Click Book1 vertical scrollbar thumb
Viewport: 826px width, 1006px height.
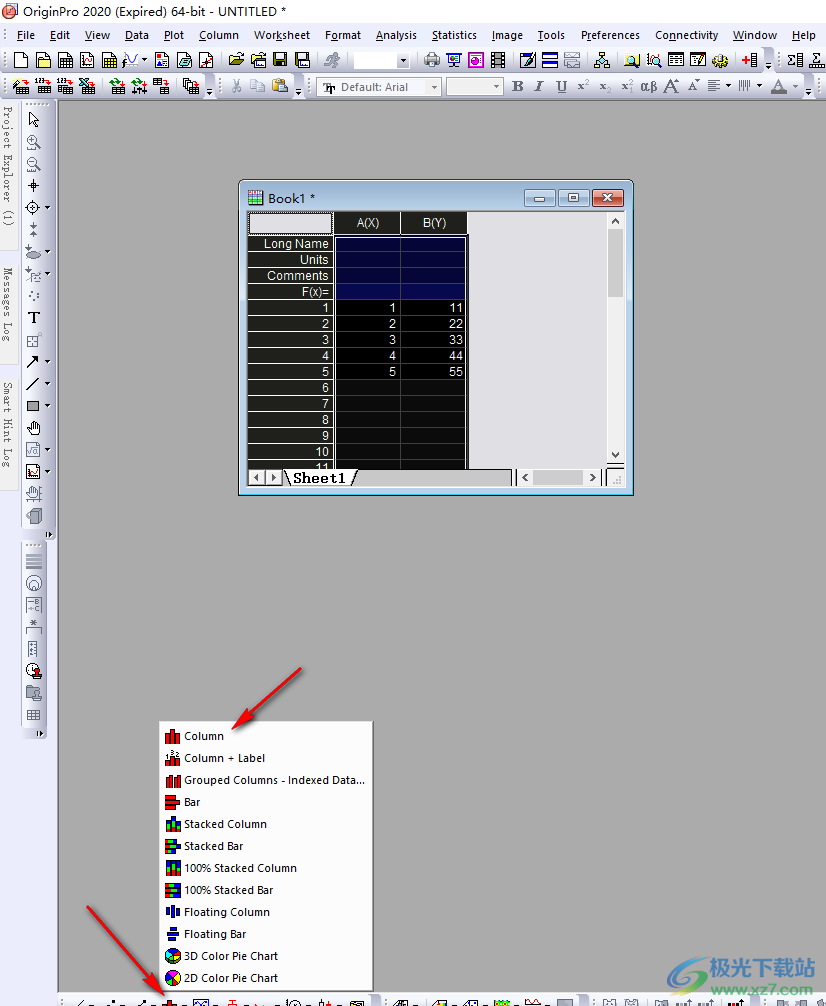tap(615, 263)
